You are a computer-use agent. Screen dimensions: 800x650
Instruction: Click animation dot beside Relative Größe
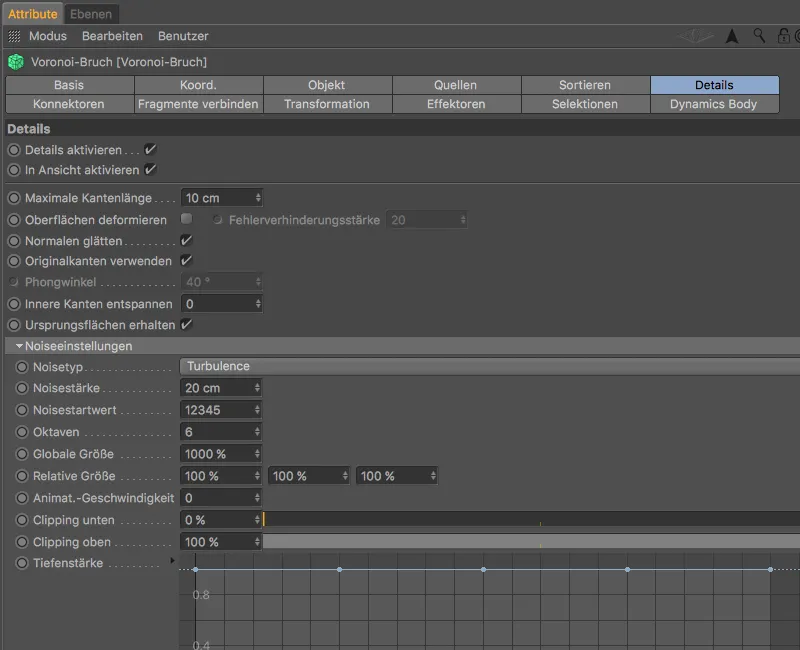tap(22, 476)
